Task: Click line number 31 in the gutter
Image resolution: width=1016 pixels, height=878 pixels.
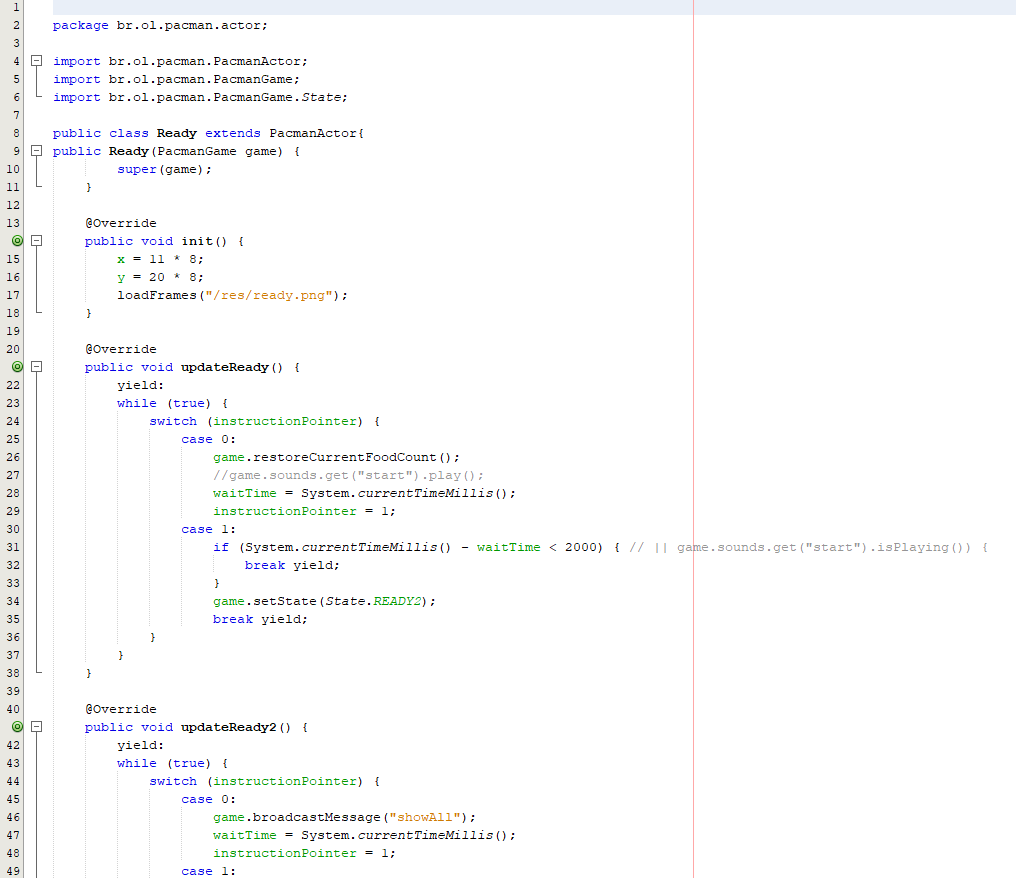Action: [14, 547]
